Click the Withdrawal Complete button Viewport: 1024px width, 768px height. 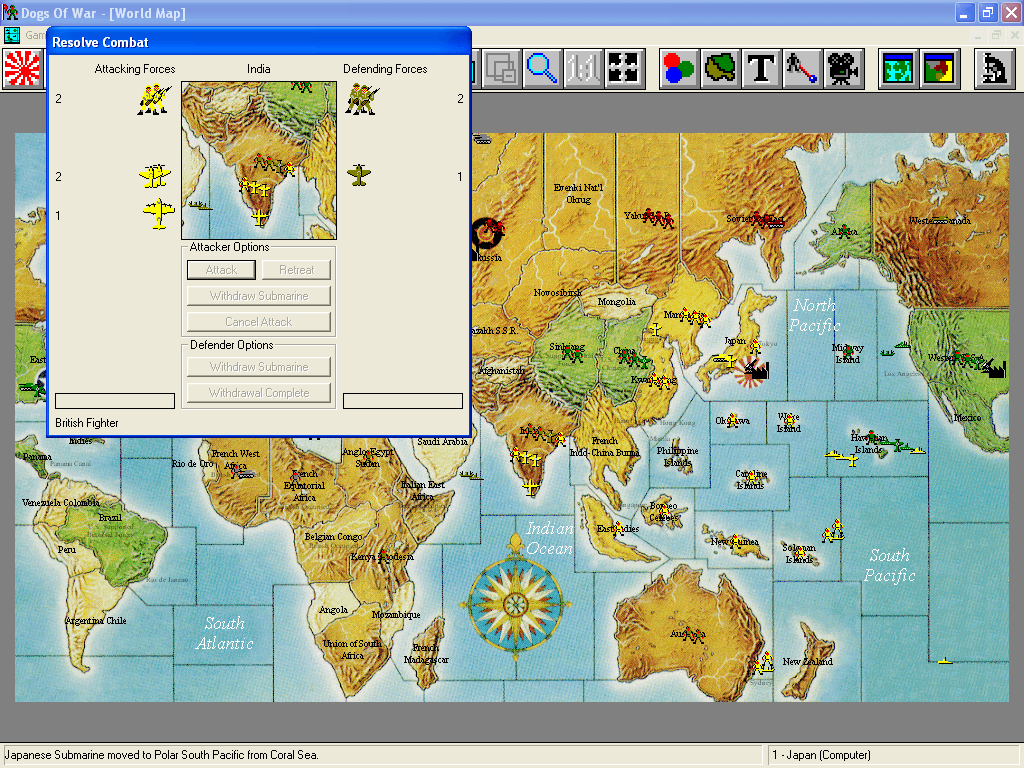coord(259,393)
